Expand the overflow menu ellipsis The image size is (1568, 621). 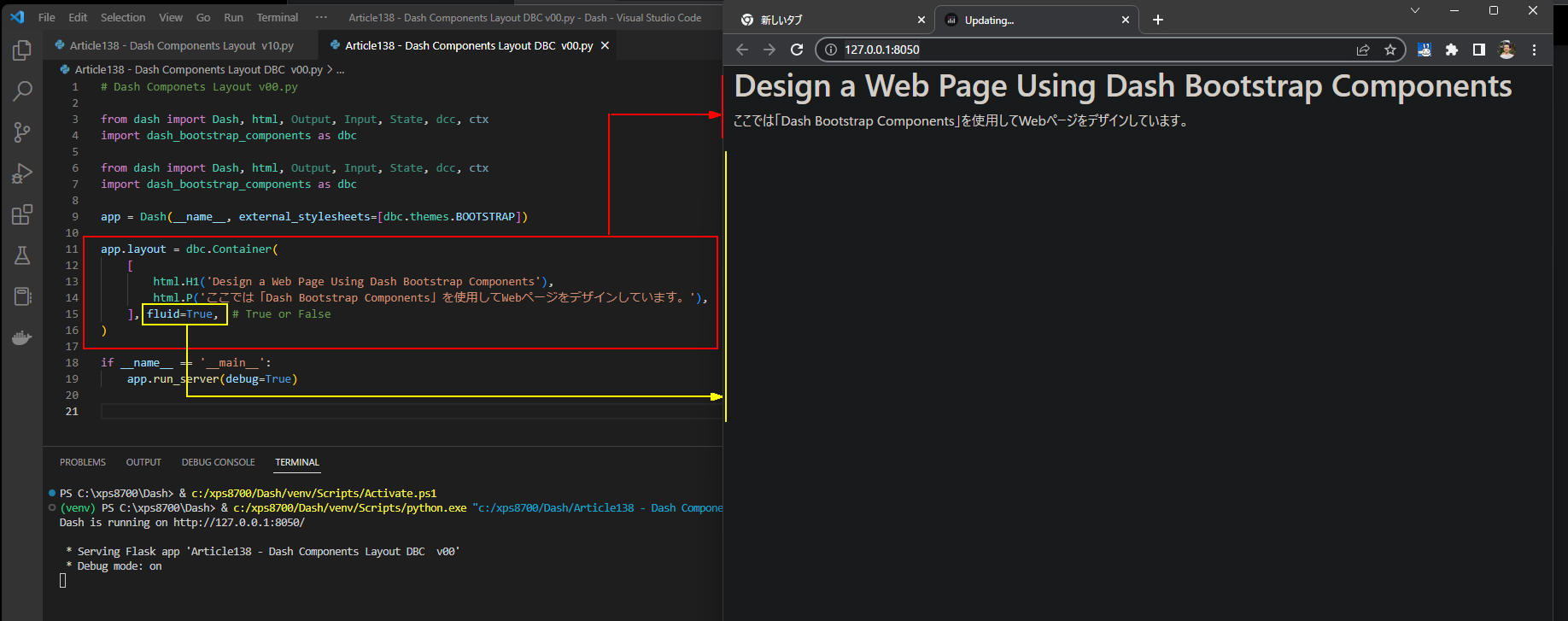321,17
